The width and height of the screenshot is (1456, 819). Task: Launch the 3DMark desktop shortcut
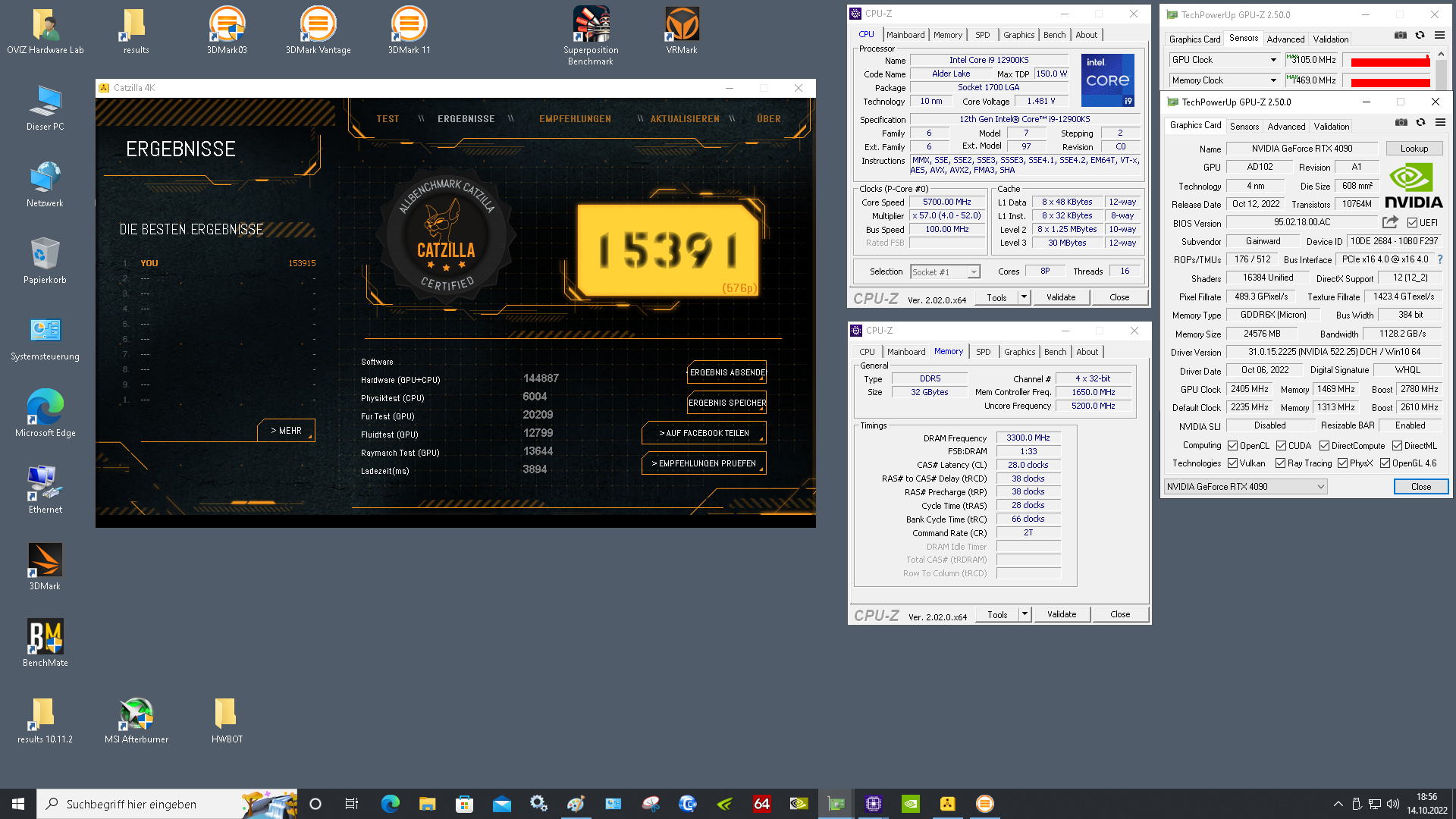point(45,567)
